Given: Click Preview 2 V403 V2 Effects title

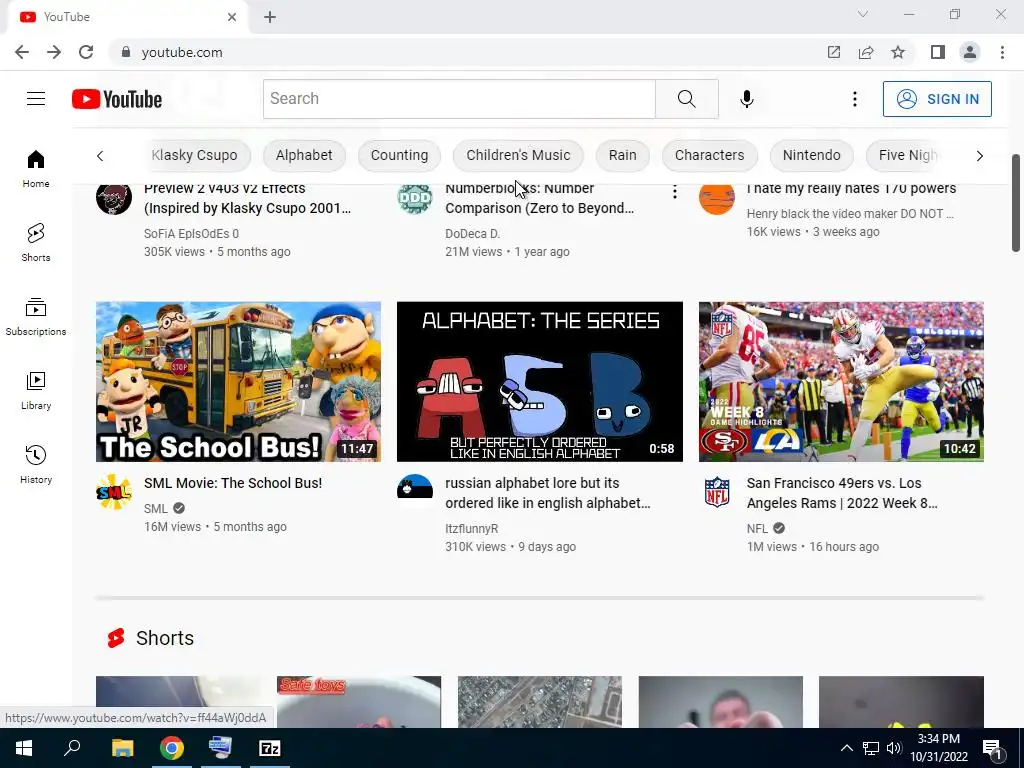Looking at the screenshot, I should pos(248,198).
